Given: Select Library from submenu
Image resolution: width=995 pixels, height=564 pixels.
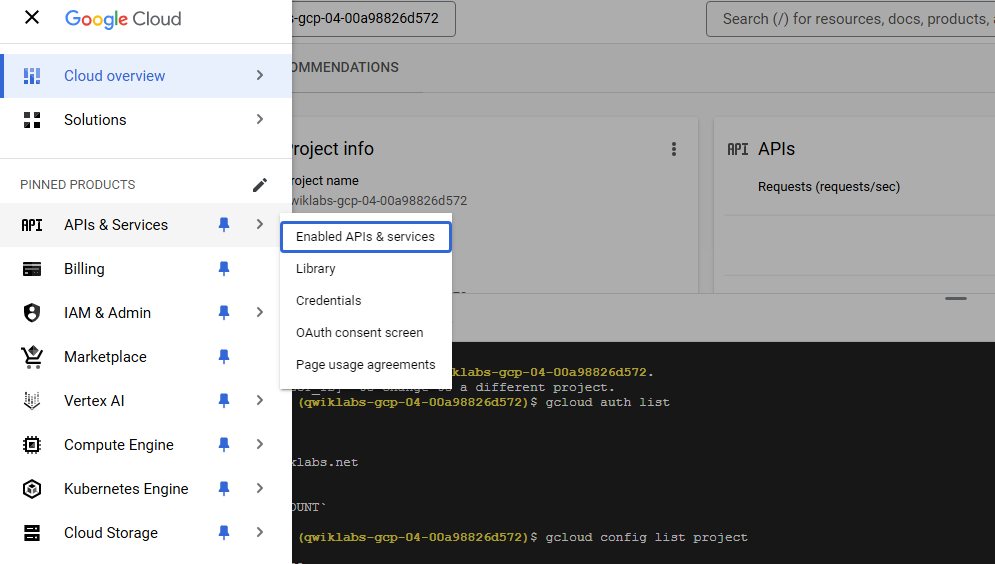Looking at the screenshot, I should tap(366, 269).
